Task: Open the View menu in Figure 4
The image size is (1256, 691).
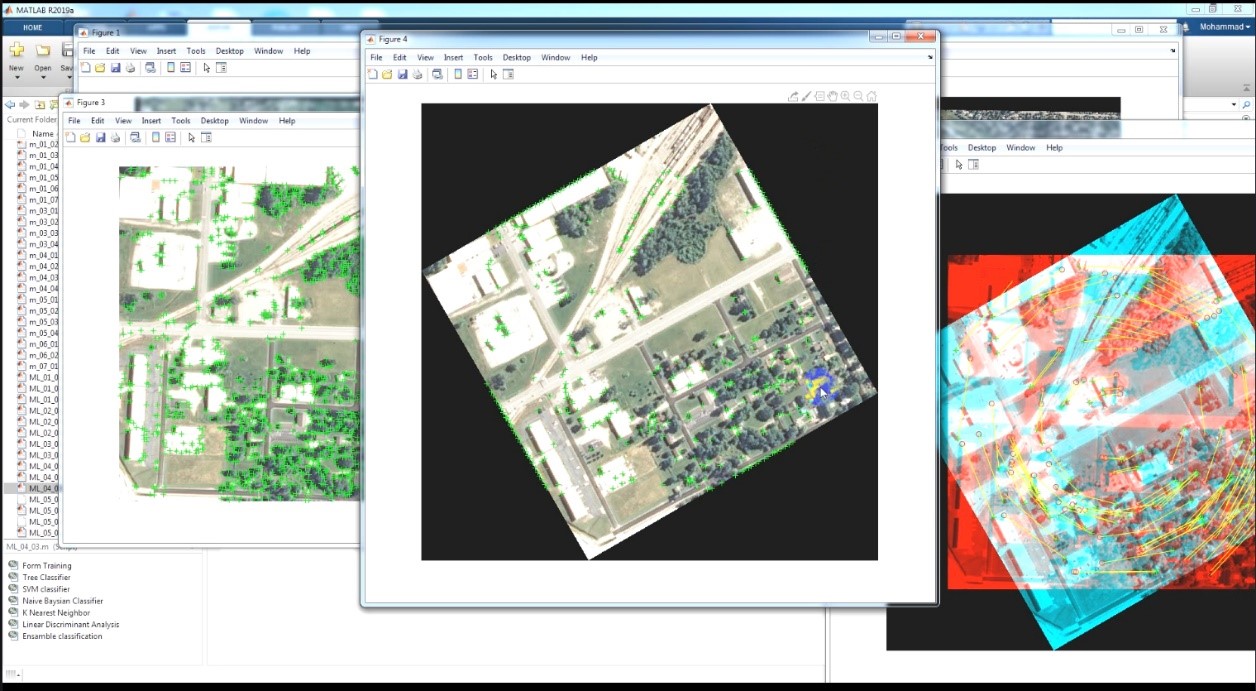Action: 425,57
